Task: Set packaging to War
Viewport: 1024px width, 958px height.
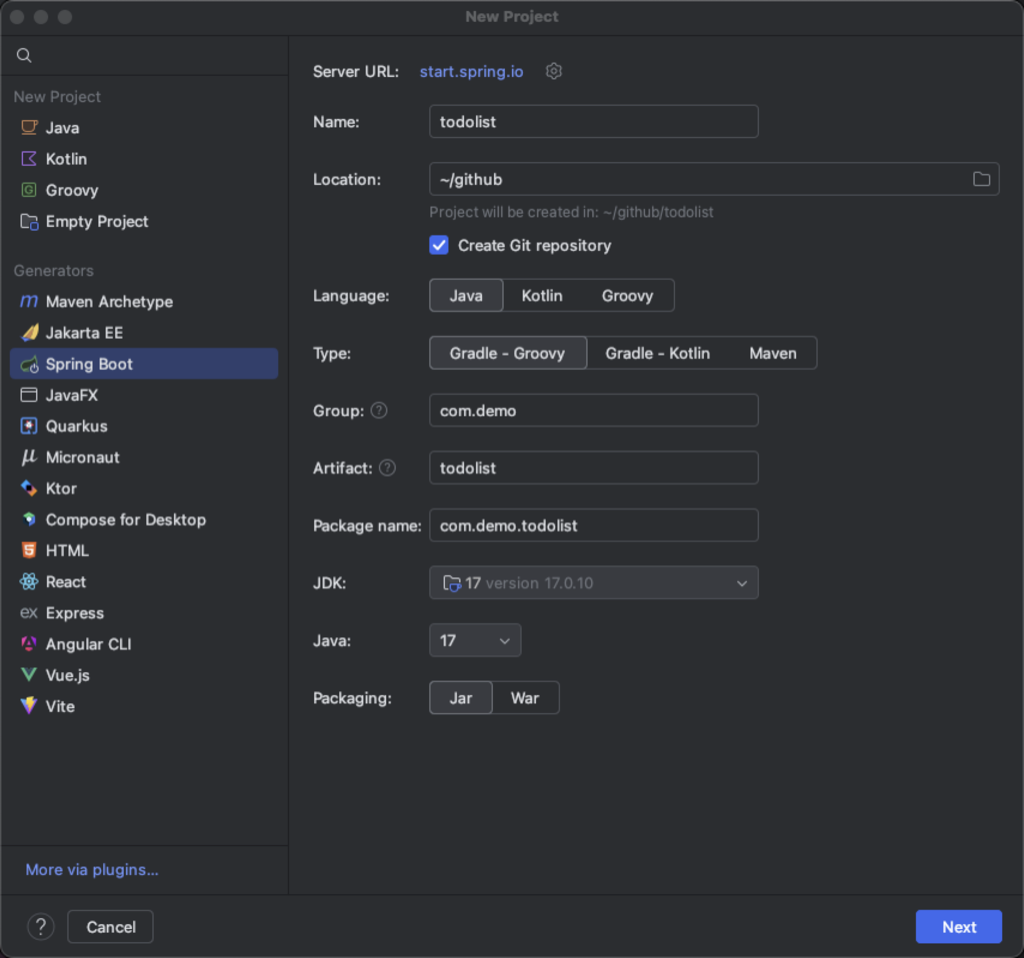Action: point(525,698)
